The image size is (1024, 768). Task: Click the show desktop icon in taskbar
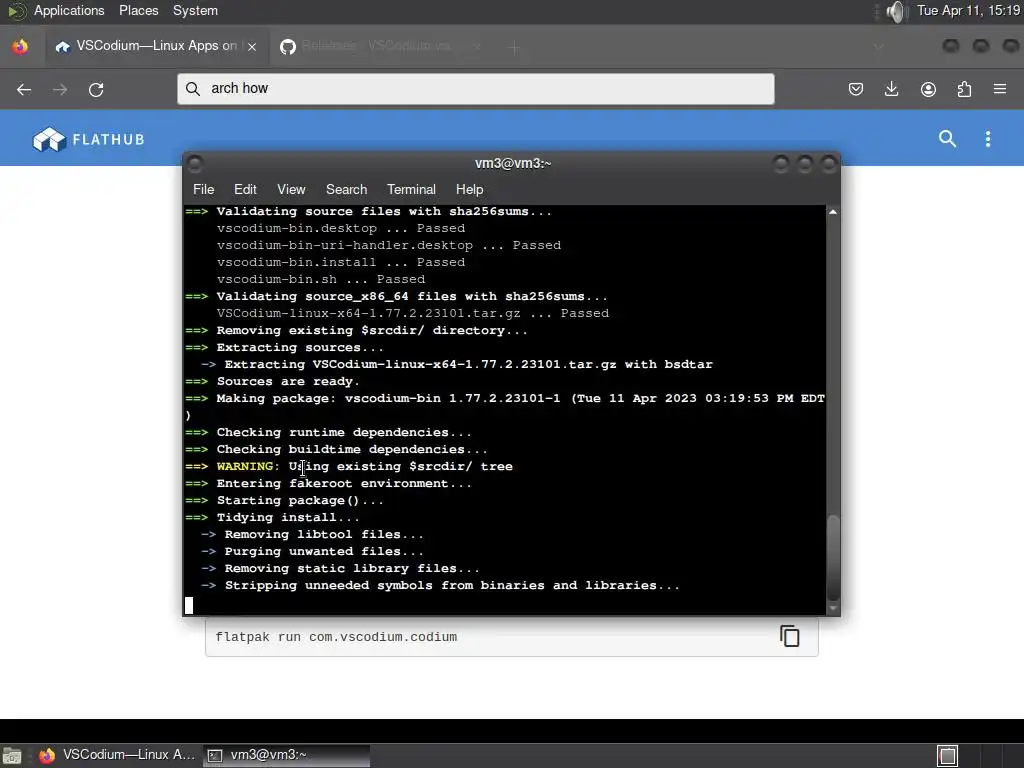(12, 756)
